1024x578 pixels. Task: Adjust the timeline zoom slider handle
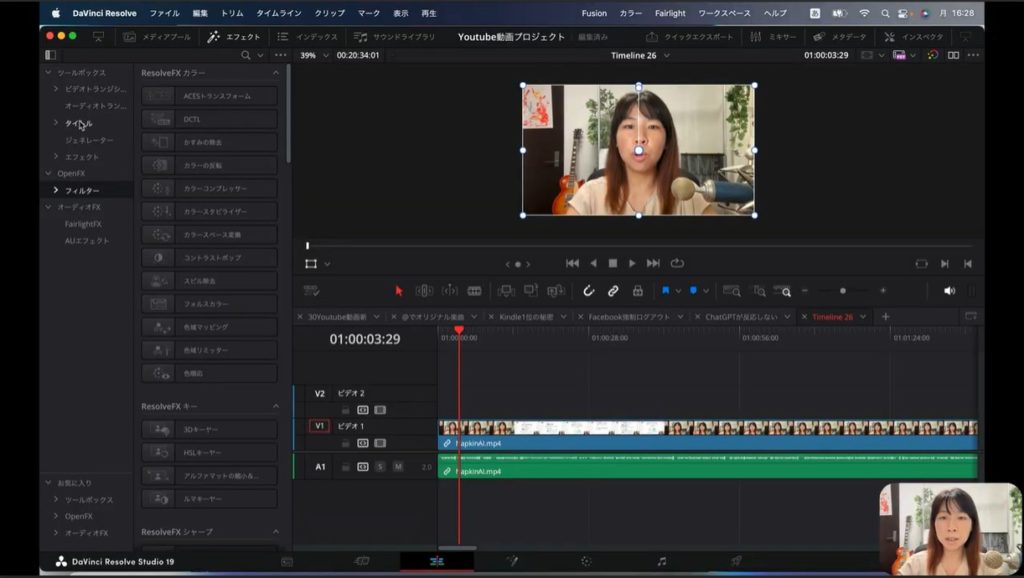[842, 291]
